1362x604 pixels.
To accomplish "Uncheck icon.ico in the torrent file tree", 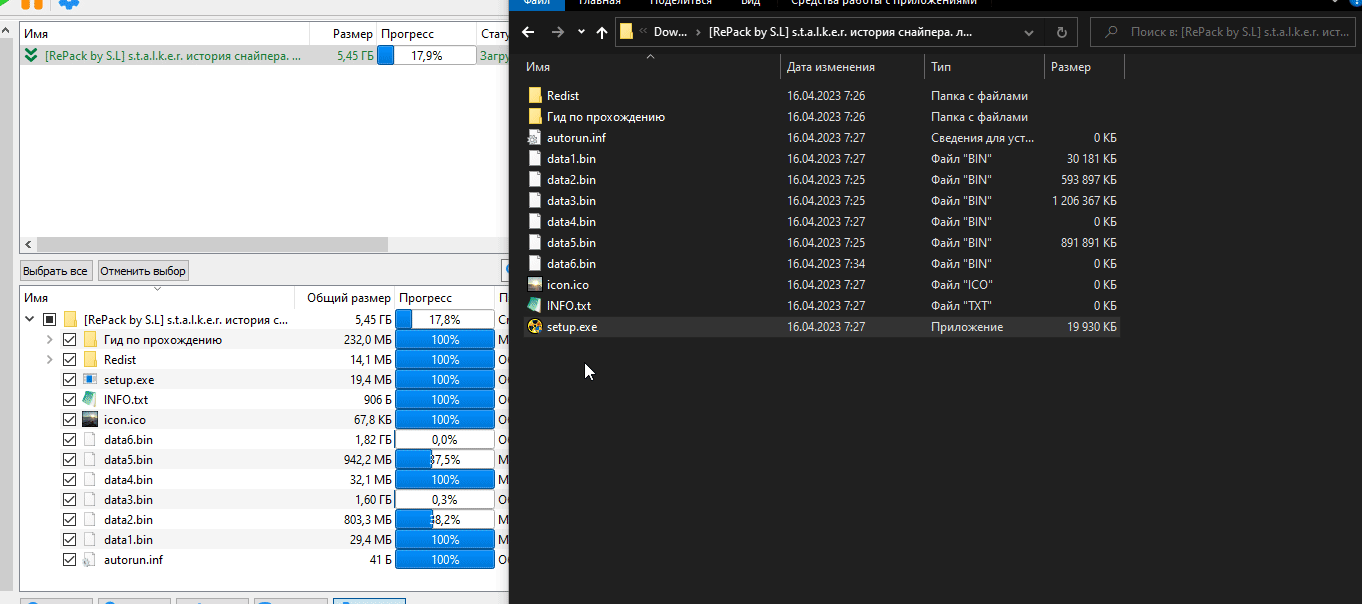I will point(69,420).
